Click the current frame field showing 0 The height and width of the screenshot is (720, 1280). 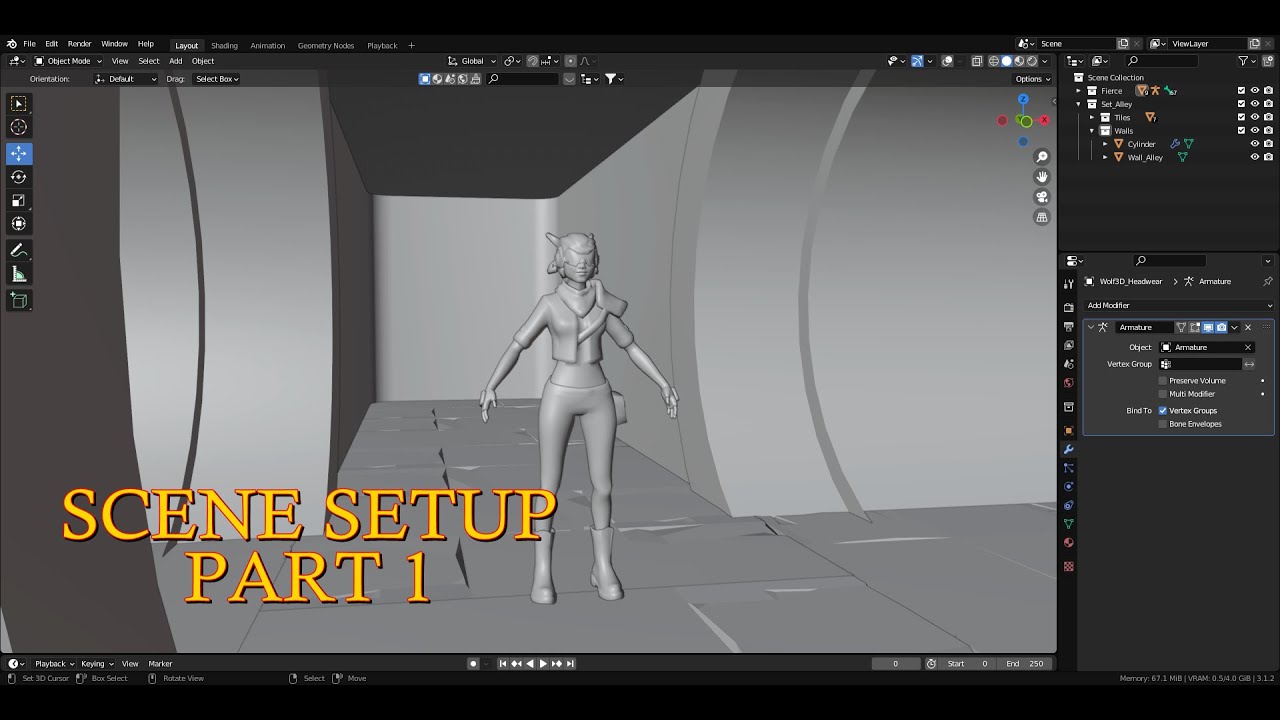pos(895,663)
